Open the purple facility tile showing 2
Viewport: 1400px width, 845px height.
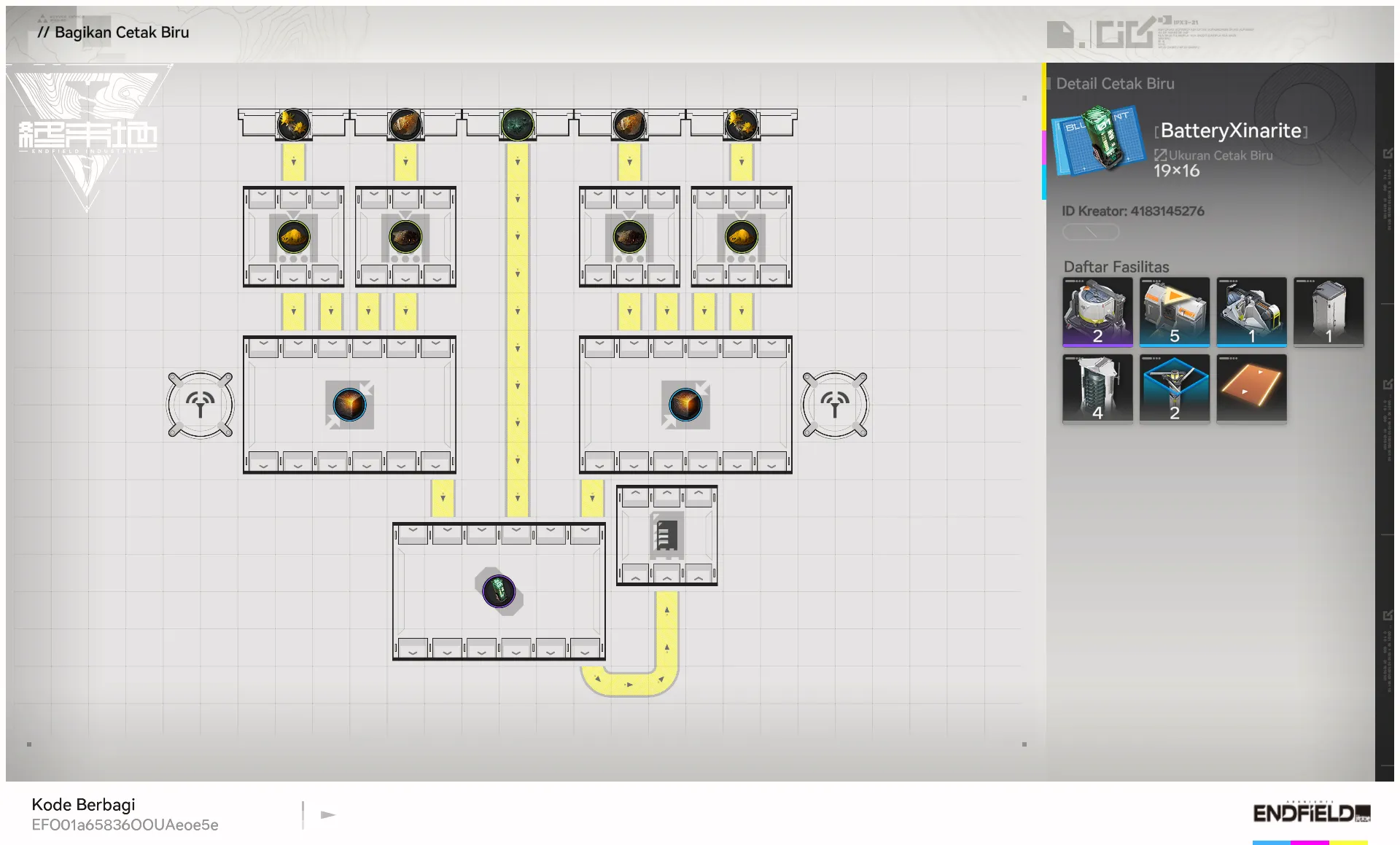click(1097, 311)
